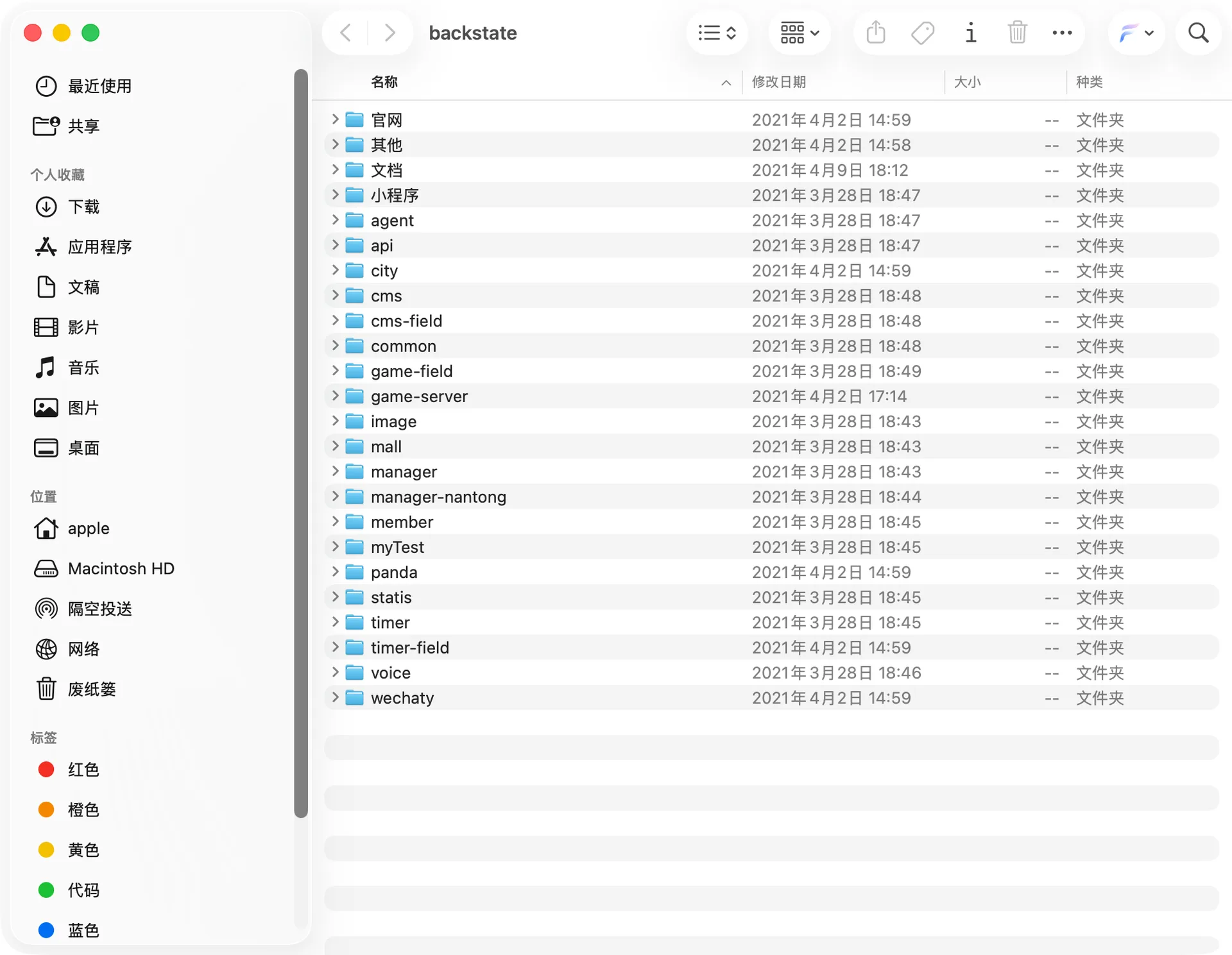Screen dimensions: 1232x955
Task: Open the colorful app extension dropdown
Action: (x=1136, y=33)
